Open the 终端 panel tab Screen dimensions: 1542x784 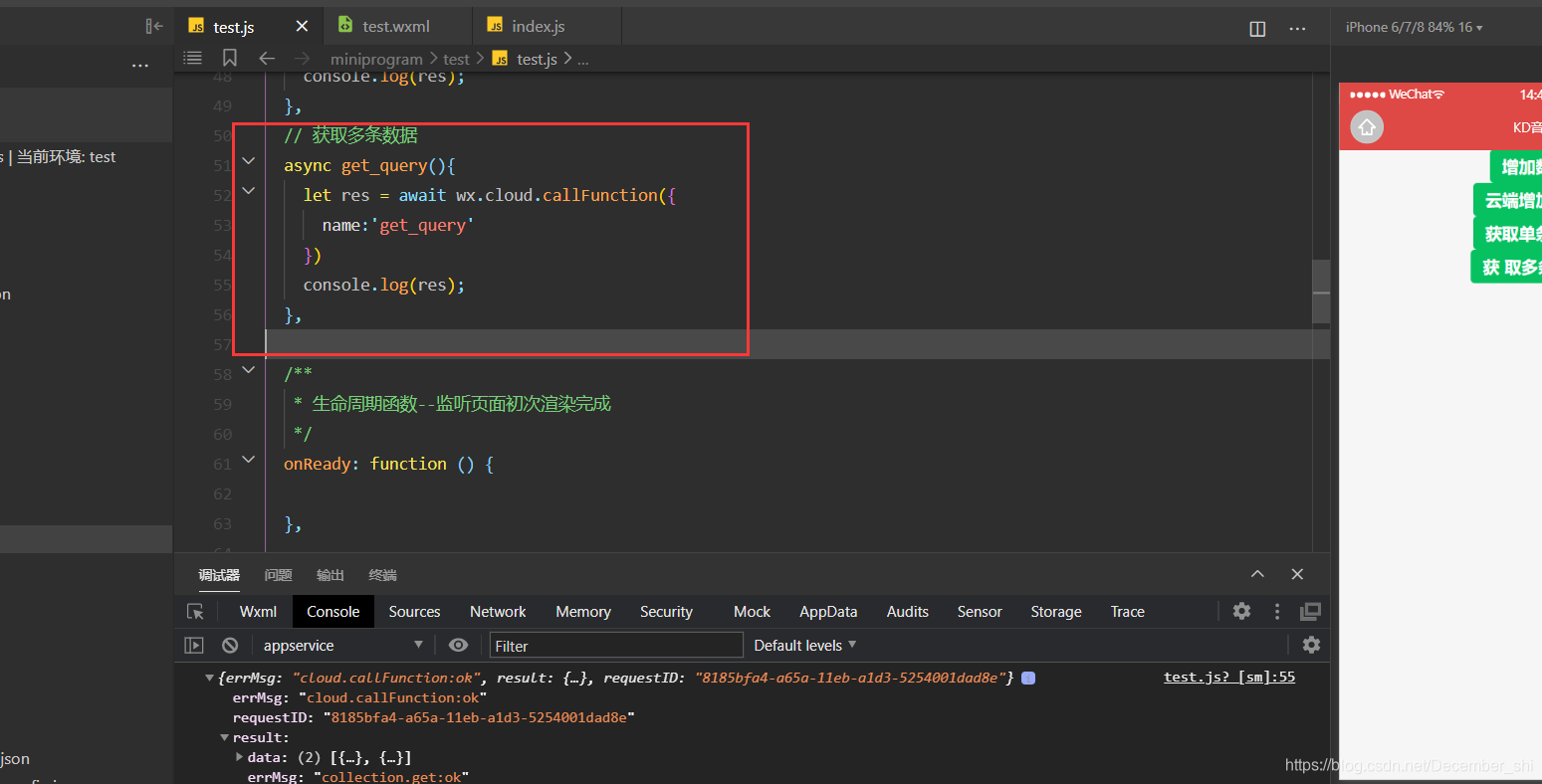[382, 575]
